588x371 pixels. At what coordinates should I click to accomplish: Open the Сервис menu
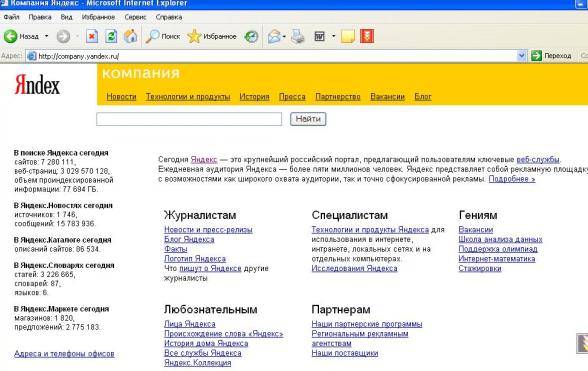click(135, 17)
